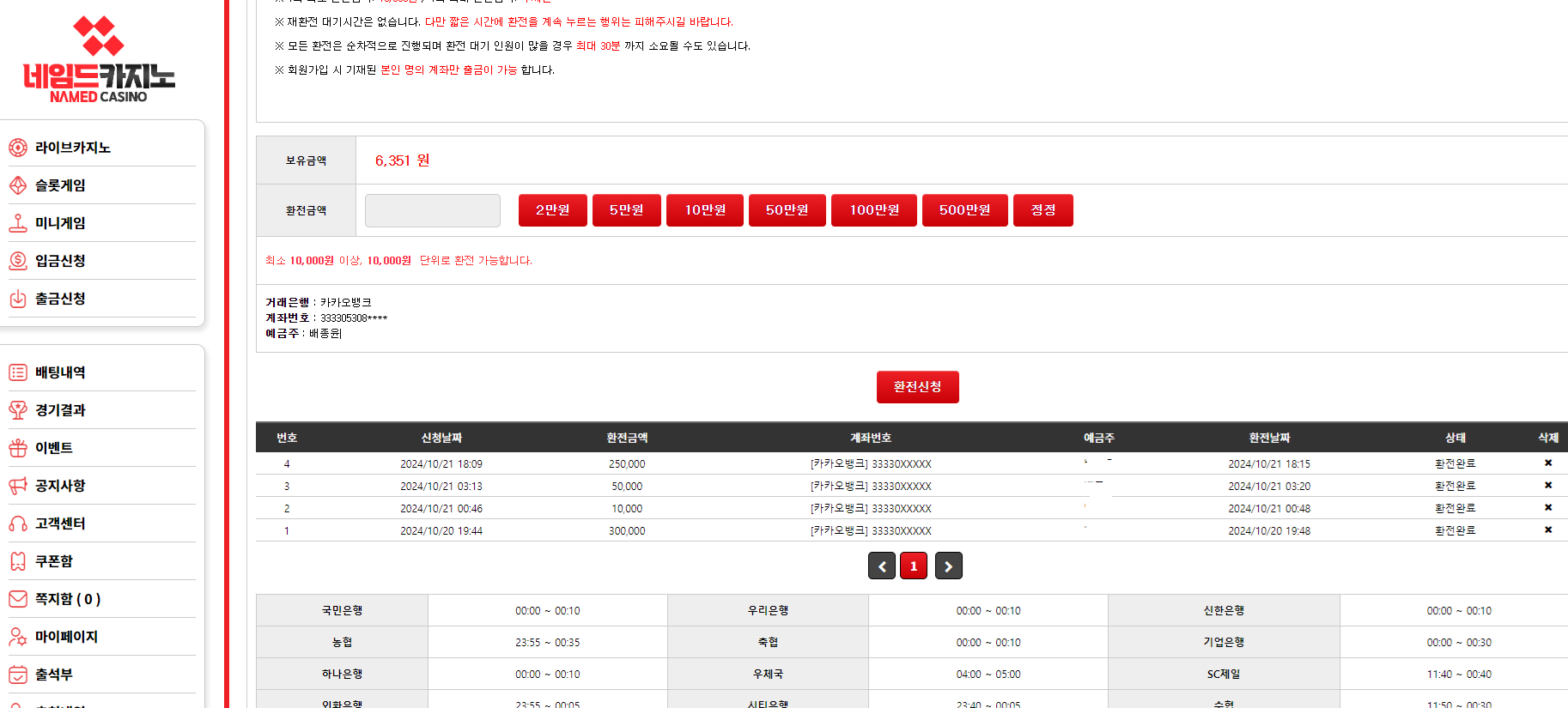Go to 입금신청 in the sidebar
The width and height of the screenshot is (1568, 708).
(59, 261)
